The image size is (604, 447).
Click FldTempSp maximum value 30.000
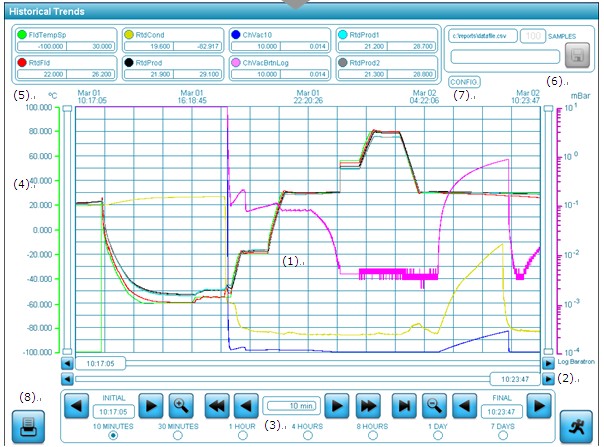coord(91,46)
